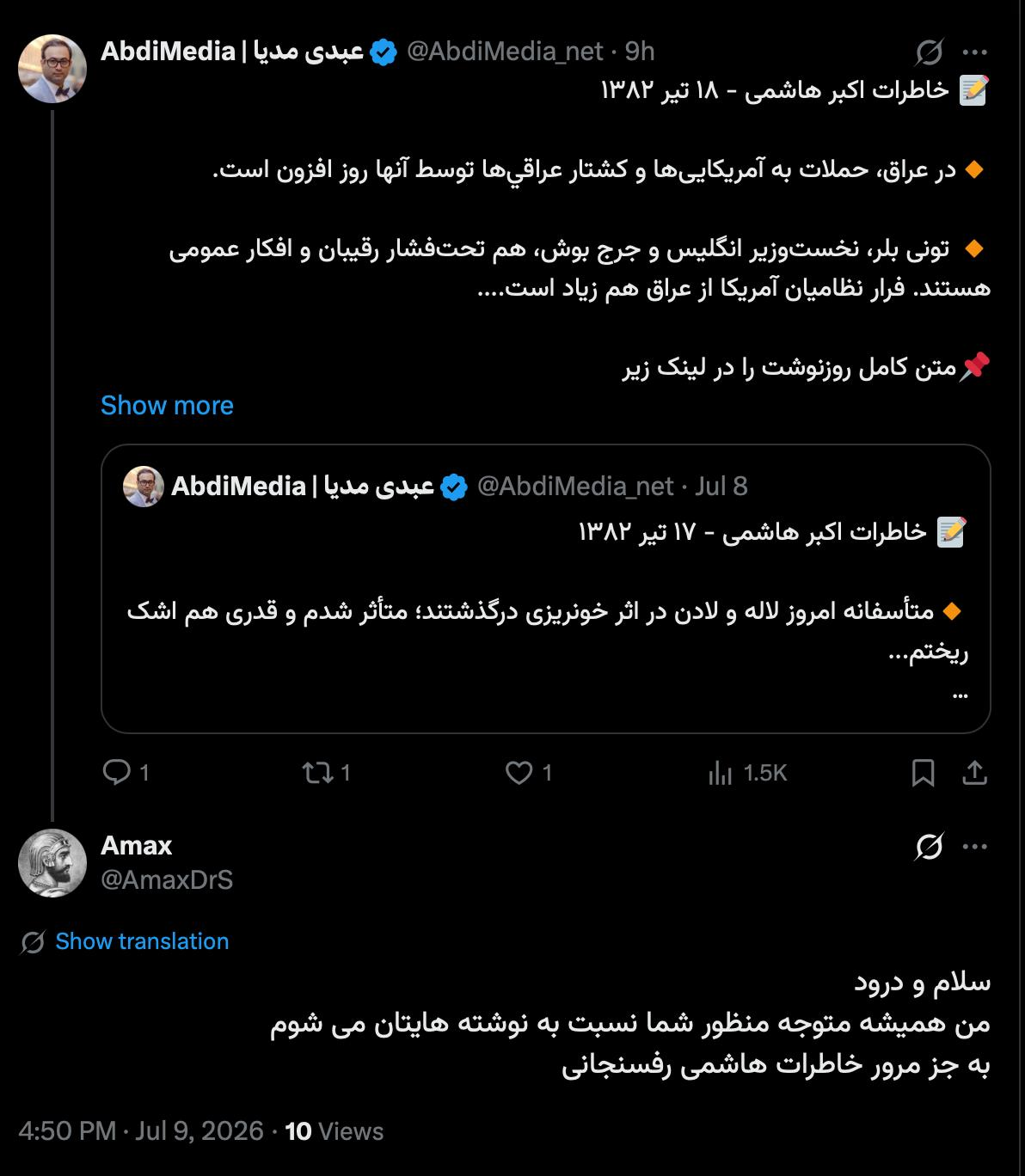Like the AbdiMedia tweet with the heart icon
The image size is (1025, 1176).
point(519,773)
